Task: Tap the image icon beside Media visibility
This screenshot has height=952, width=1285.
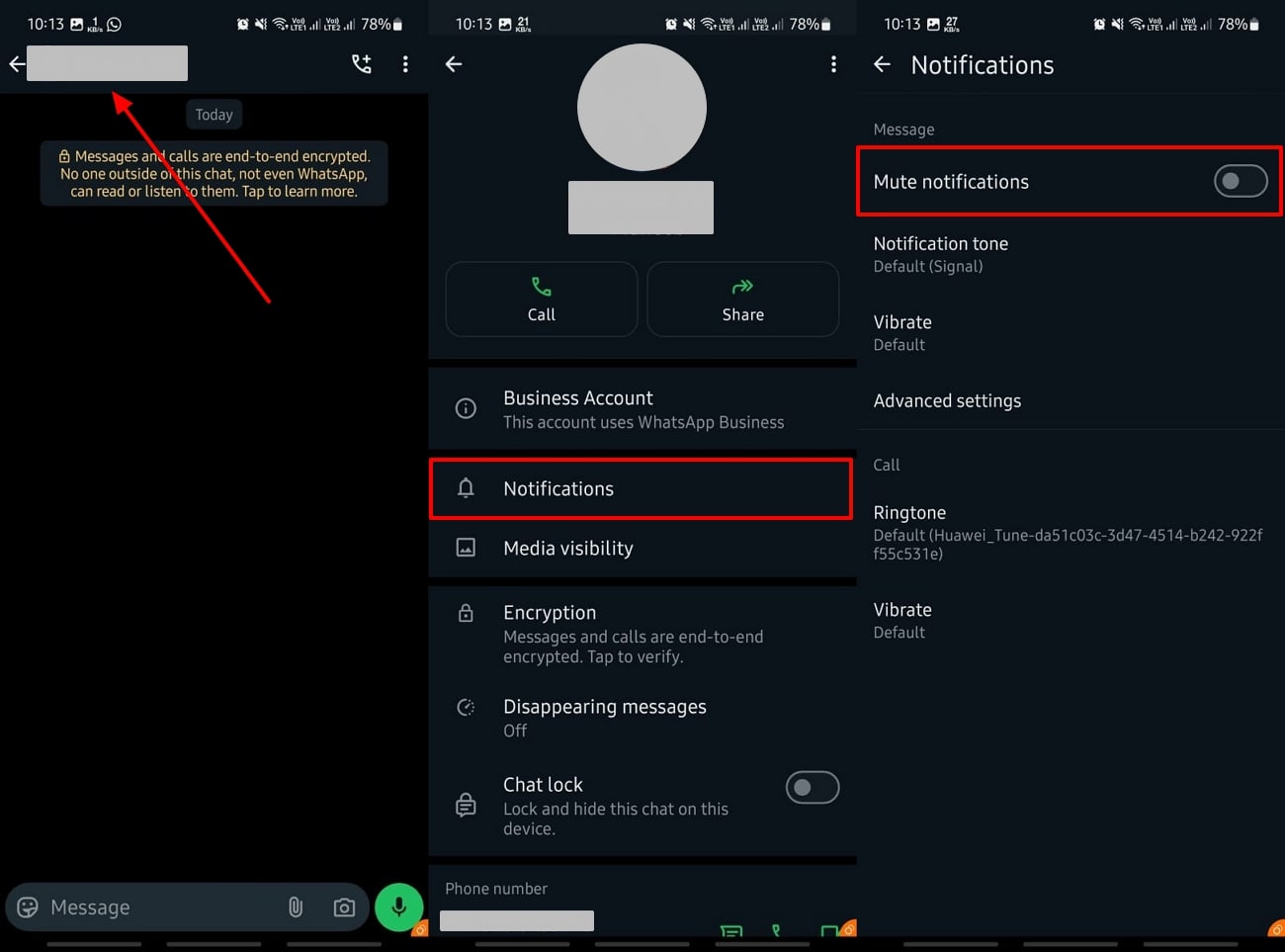Action: (x=466, y=548)
